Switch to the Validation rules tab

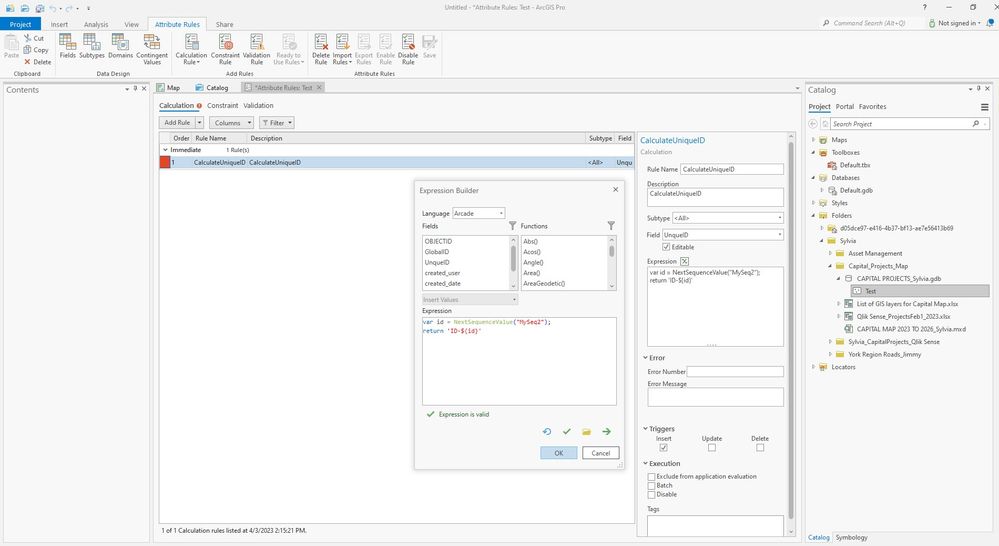click(x=258, y=106)
